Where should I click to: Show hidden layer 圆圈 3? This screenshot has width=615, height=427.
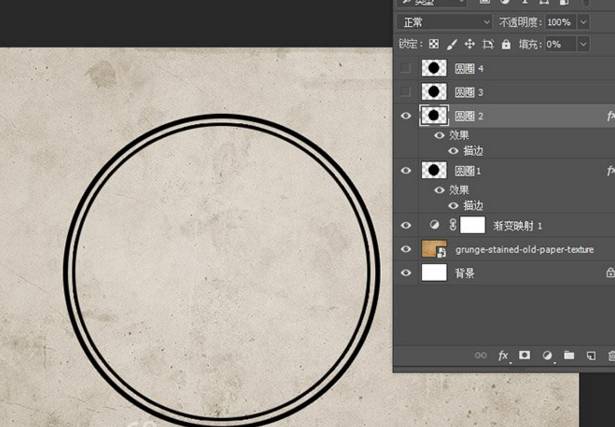tap(405, 92)
